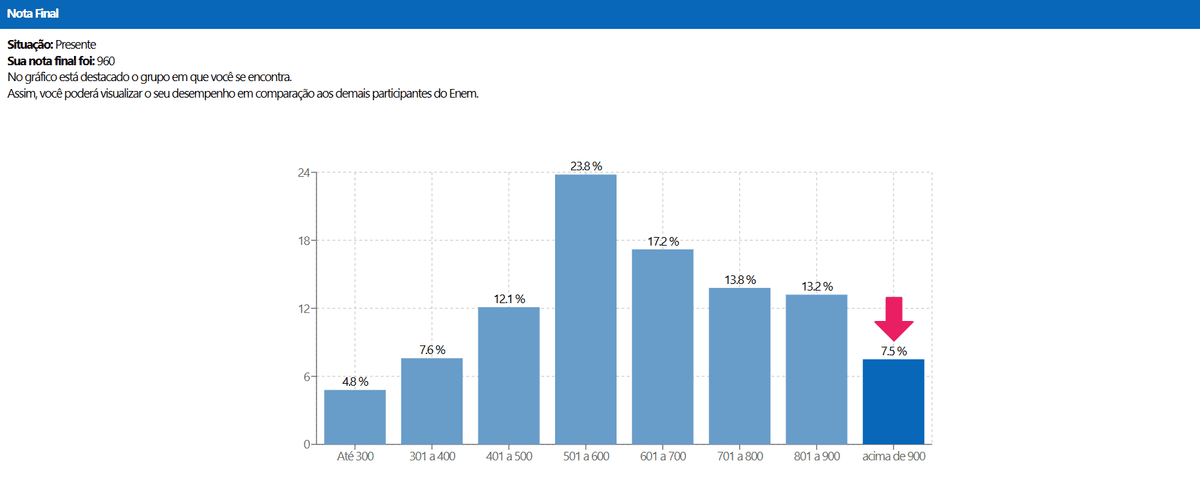Click the 23.8 % value label
This screenshot has height=482, width=1200.
click(x=585, y=166)
